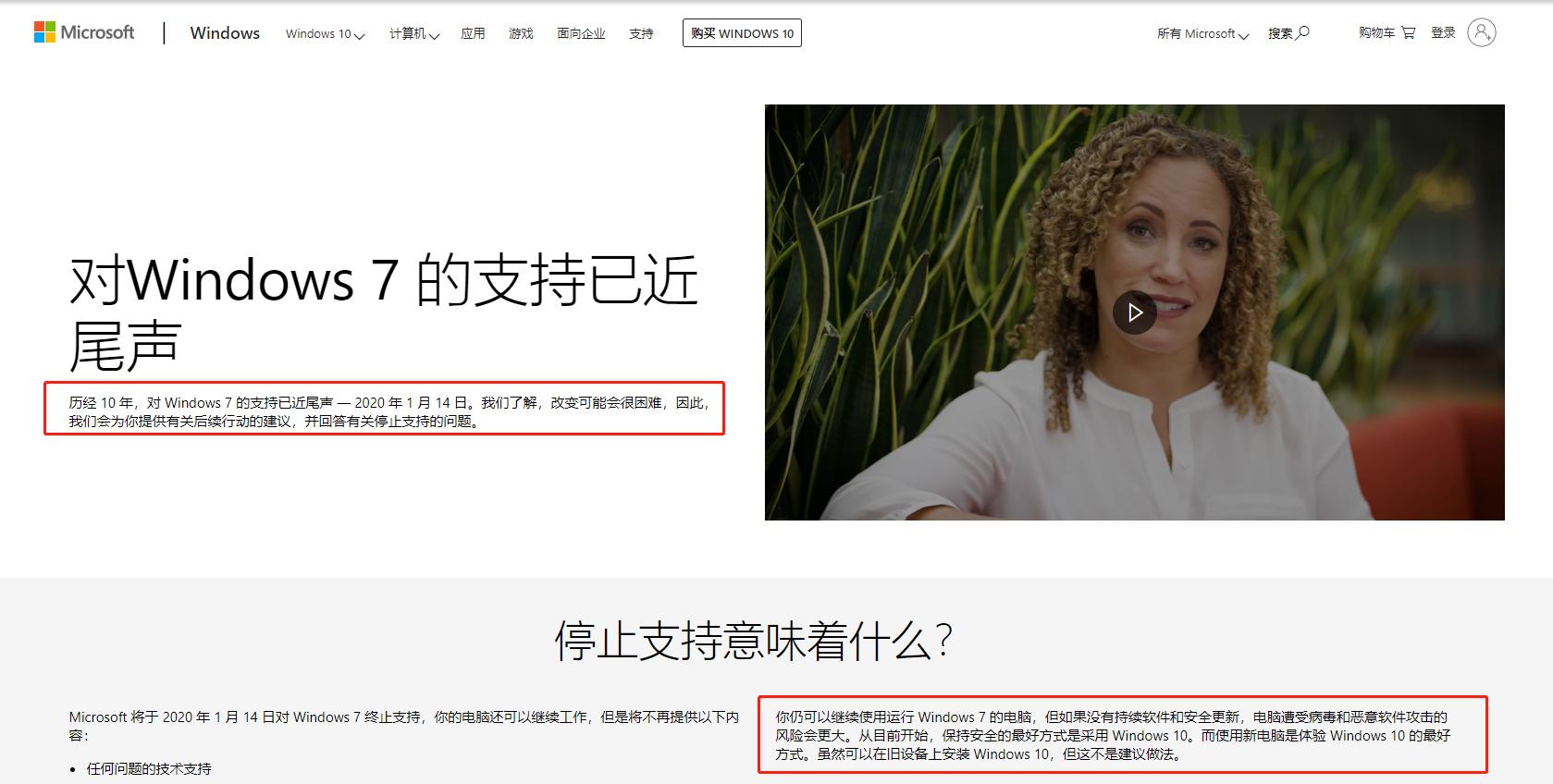This screenshot has width=1553, height=784.
Task: Open the Windows home link
Action: (x=225, y=33)
